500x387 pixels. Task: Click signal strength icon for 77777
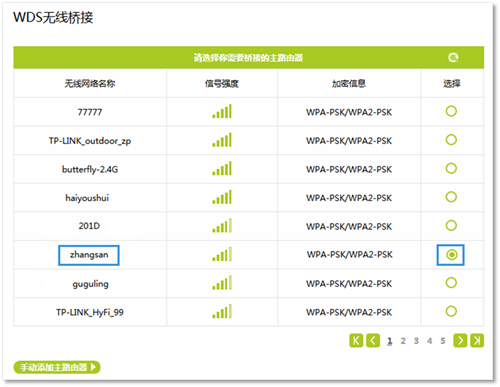(222, 111)
